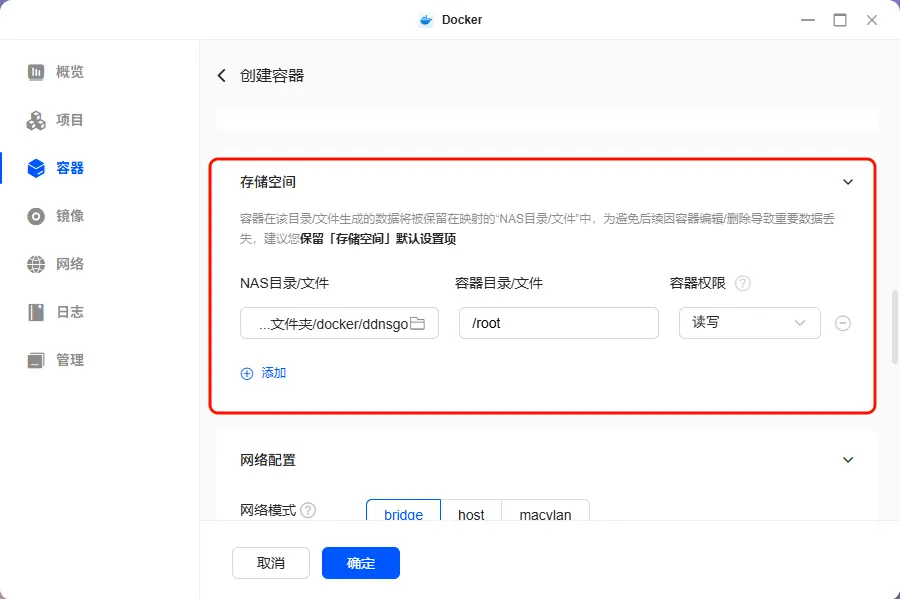Image resolution: width=900 pixels, height=599 pixels.
Task: Click 添加 to add storage mapping
Action: click(264, 373)
